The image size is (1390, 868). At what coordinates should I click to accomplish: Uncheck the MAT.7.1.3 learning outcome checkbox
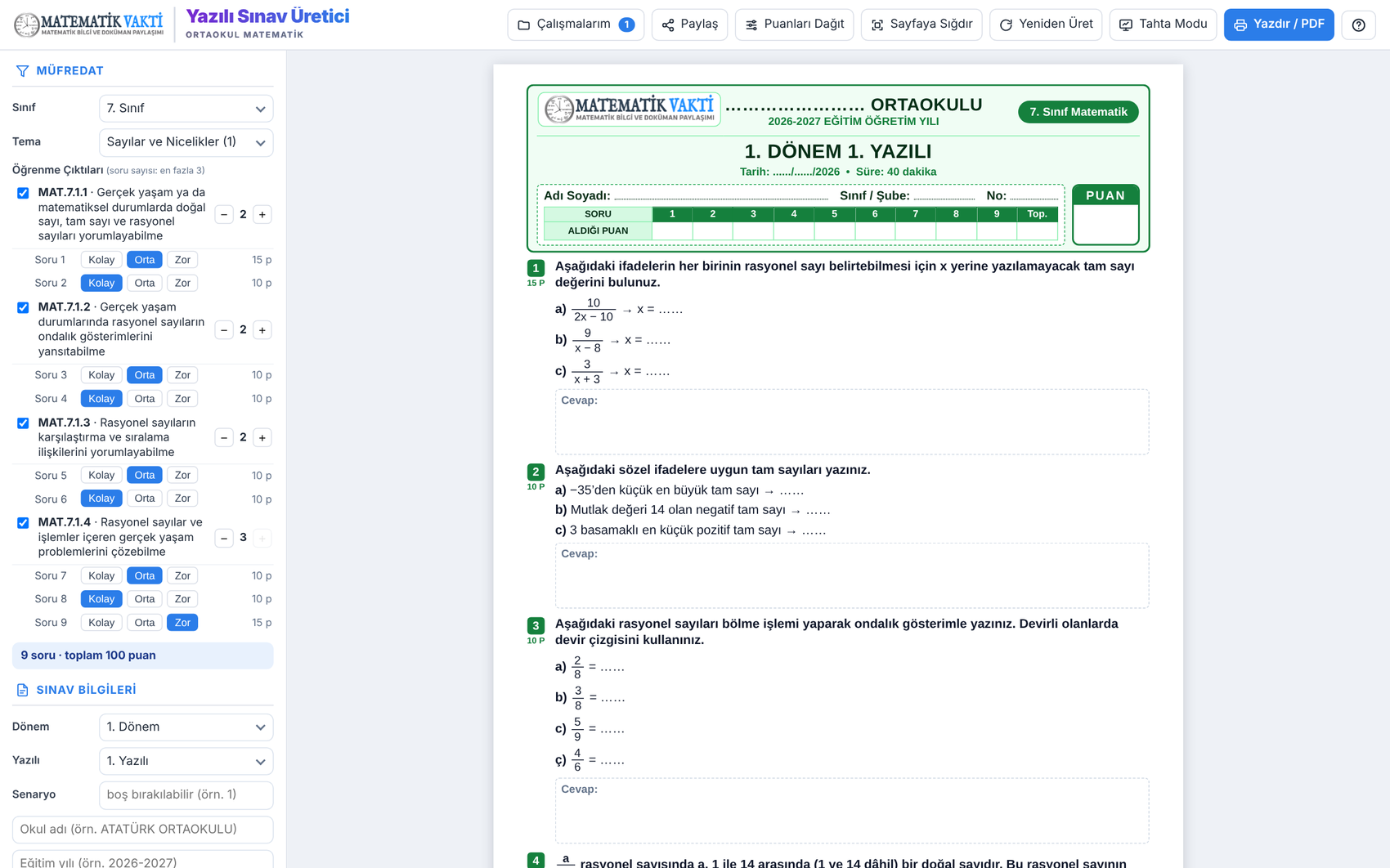[23, 423]
